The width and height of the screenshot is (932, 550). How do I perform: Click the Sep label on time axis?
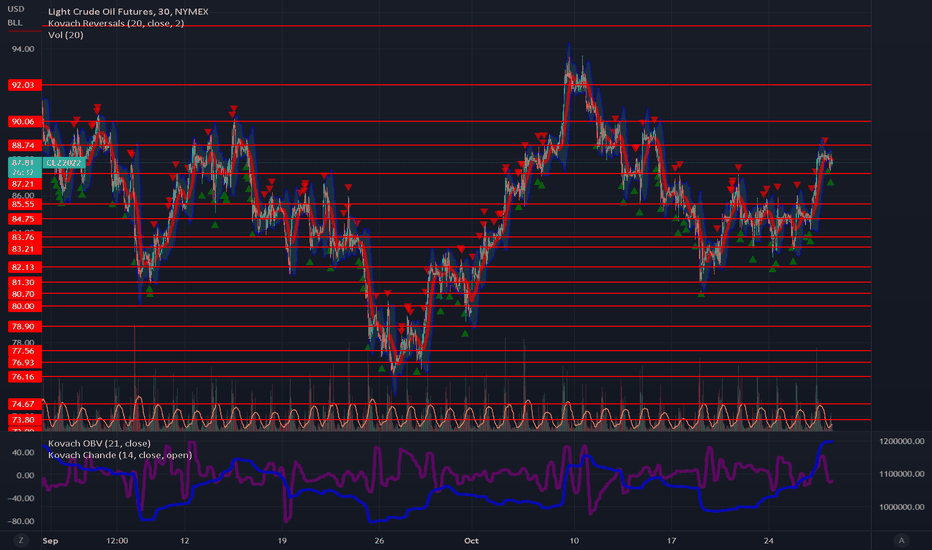click(51, 540)
